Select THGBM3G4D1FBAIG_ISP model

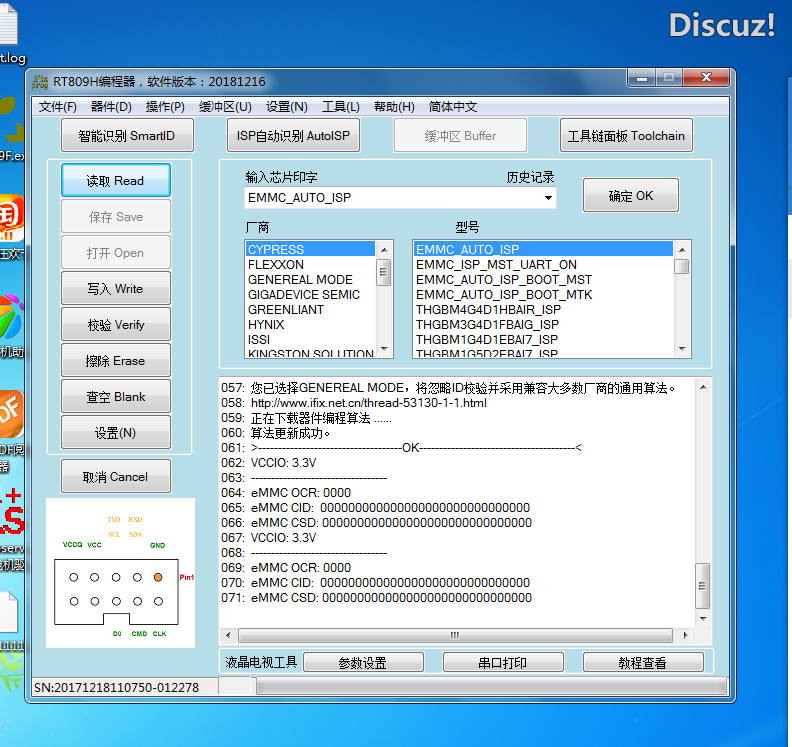543,324
